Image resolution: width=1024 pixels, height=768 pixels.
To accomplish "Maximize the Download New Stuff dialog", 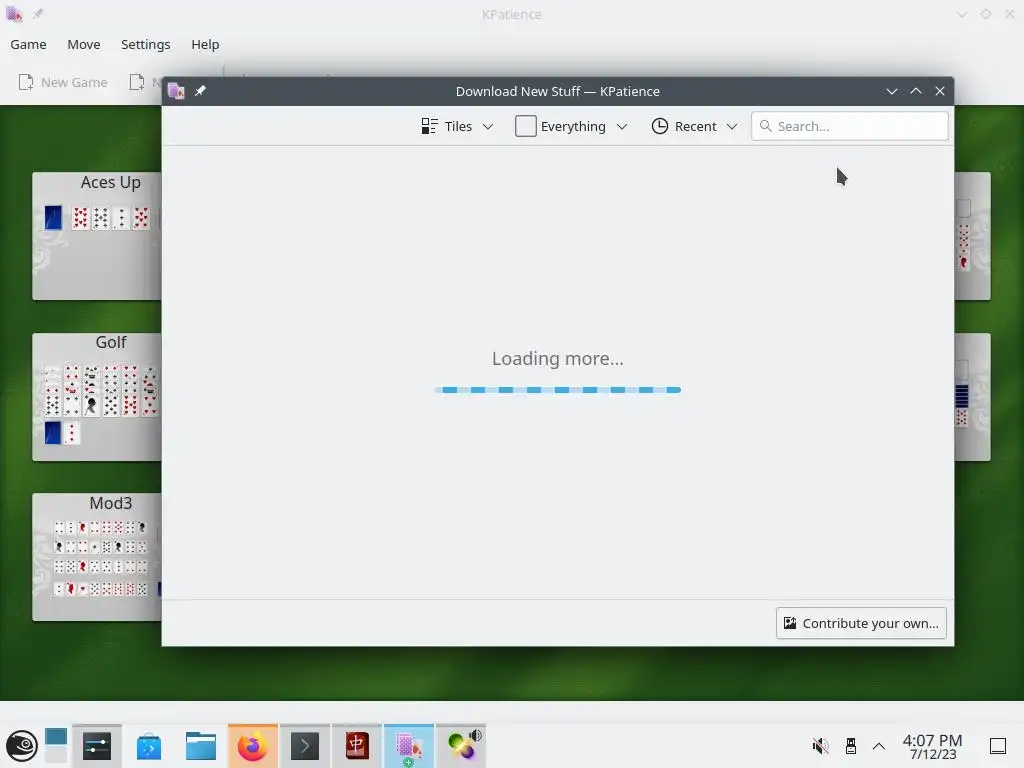I will (916, 91).
